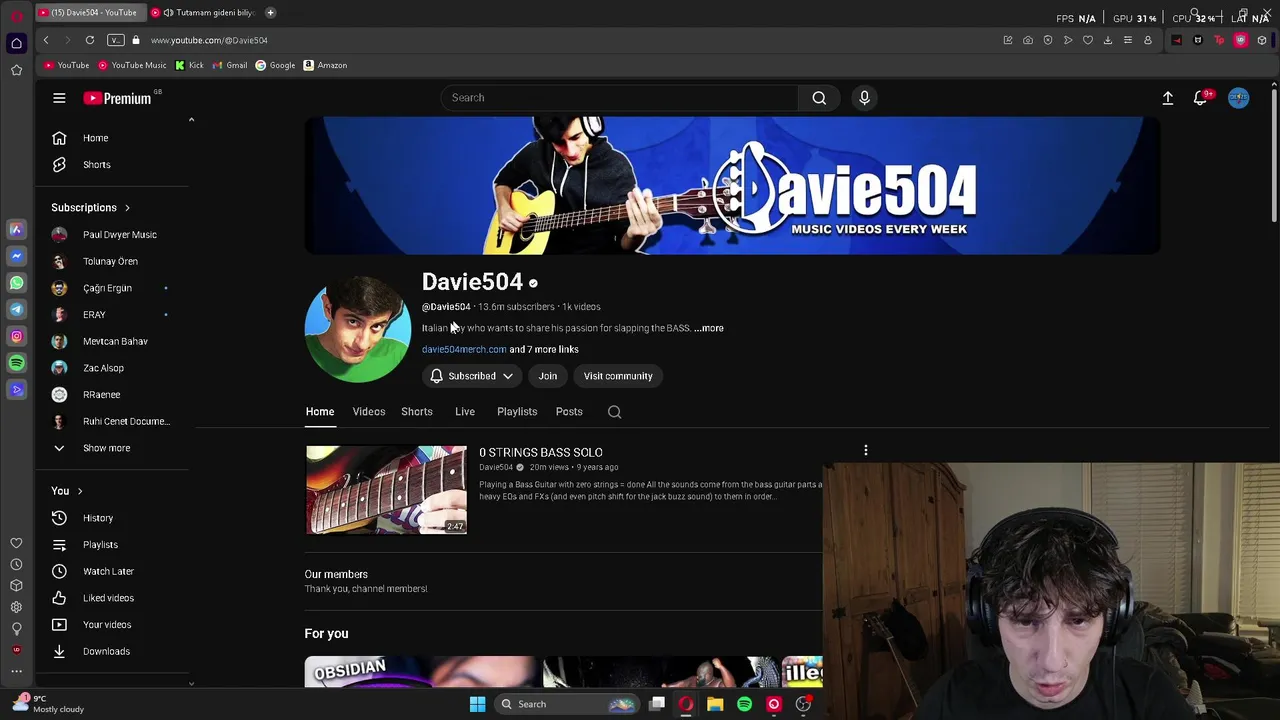
Task: Open Easy Setup sliders icon in address bar
Action: 1128,40
